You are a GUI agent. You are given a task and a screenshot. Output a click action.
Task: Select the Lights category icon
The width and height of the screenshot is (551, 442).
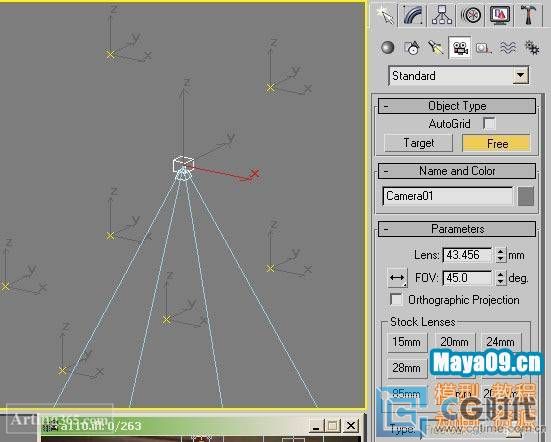[436, 48]
